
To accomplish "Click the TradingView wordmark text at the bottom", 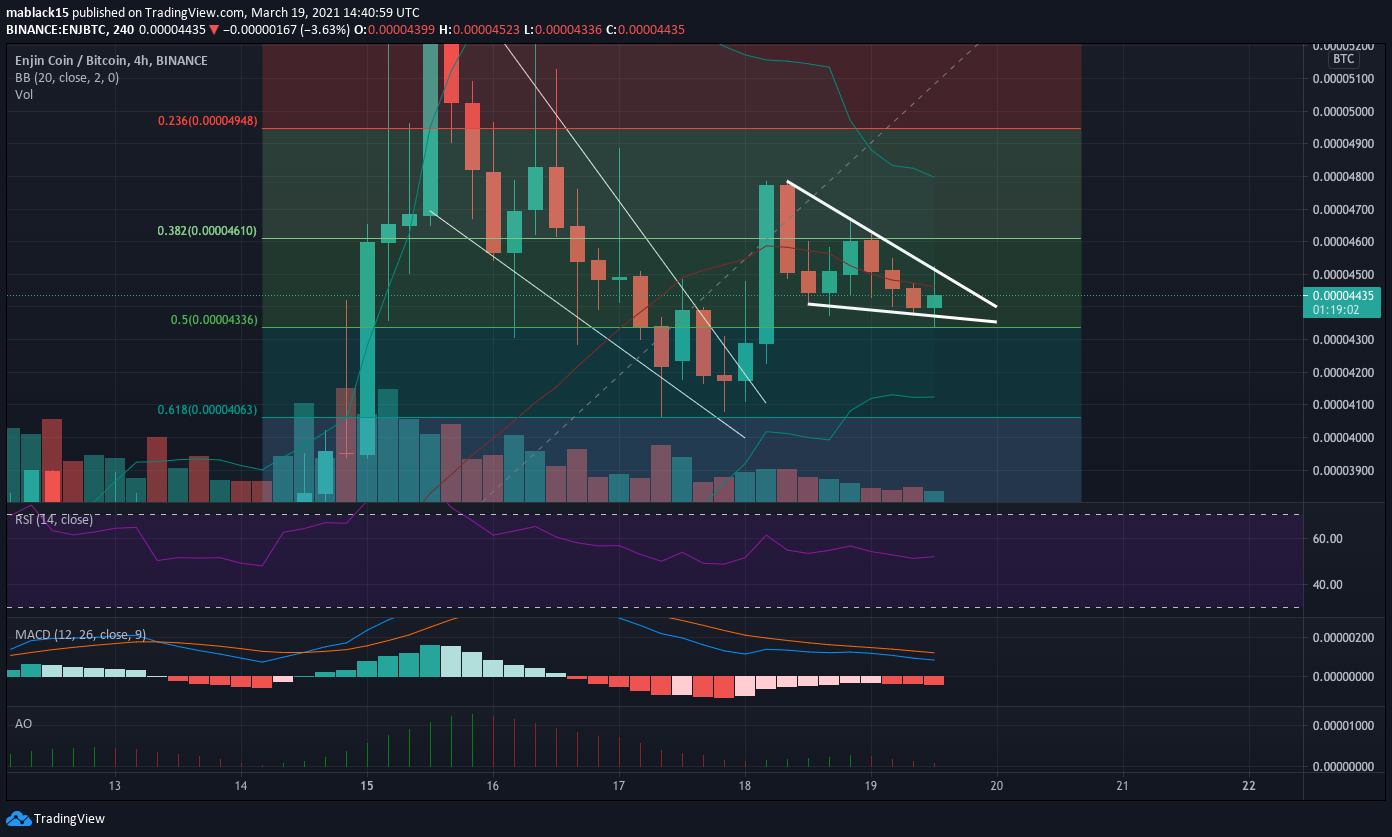I will (69, 819).
